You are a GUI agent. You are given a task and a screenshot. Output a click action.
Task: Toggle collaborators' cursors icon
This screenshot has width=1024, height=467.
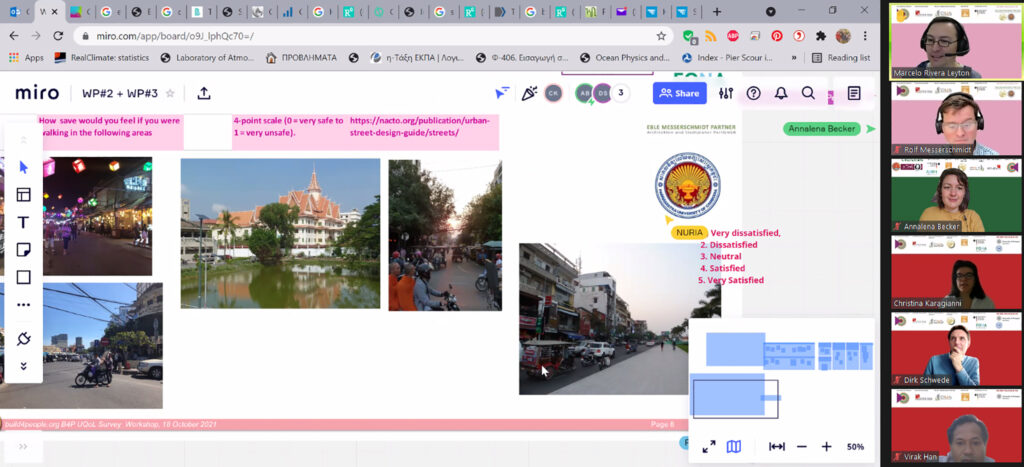coord(502,93)
